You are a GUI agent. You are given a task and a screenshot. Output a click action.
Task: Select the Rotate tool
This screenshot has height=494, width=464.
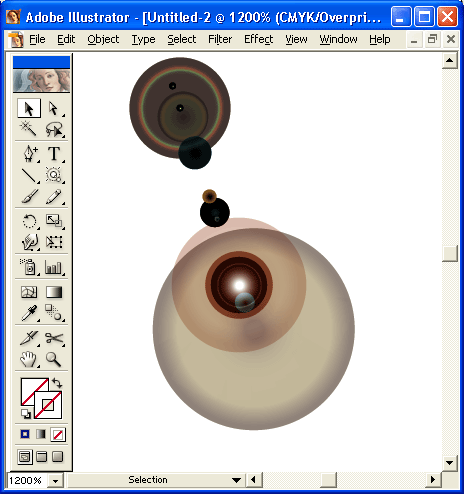tap(29, 221)
